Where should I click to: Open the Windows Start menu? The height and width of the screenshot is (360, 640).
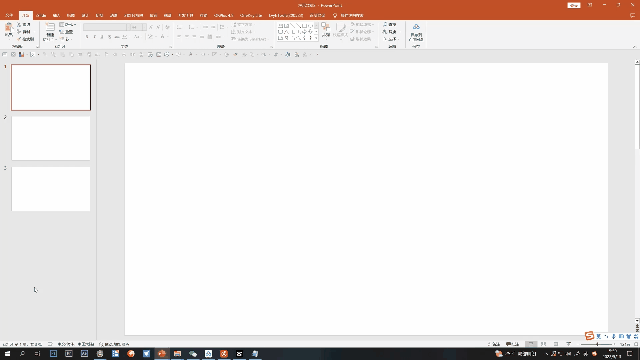pos(7,353)
